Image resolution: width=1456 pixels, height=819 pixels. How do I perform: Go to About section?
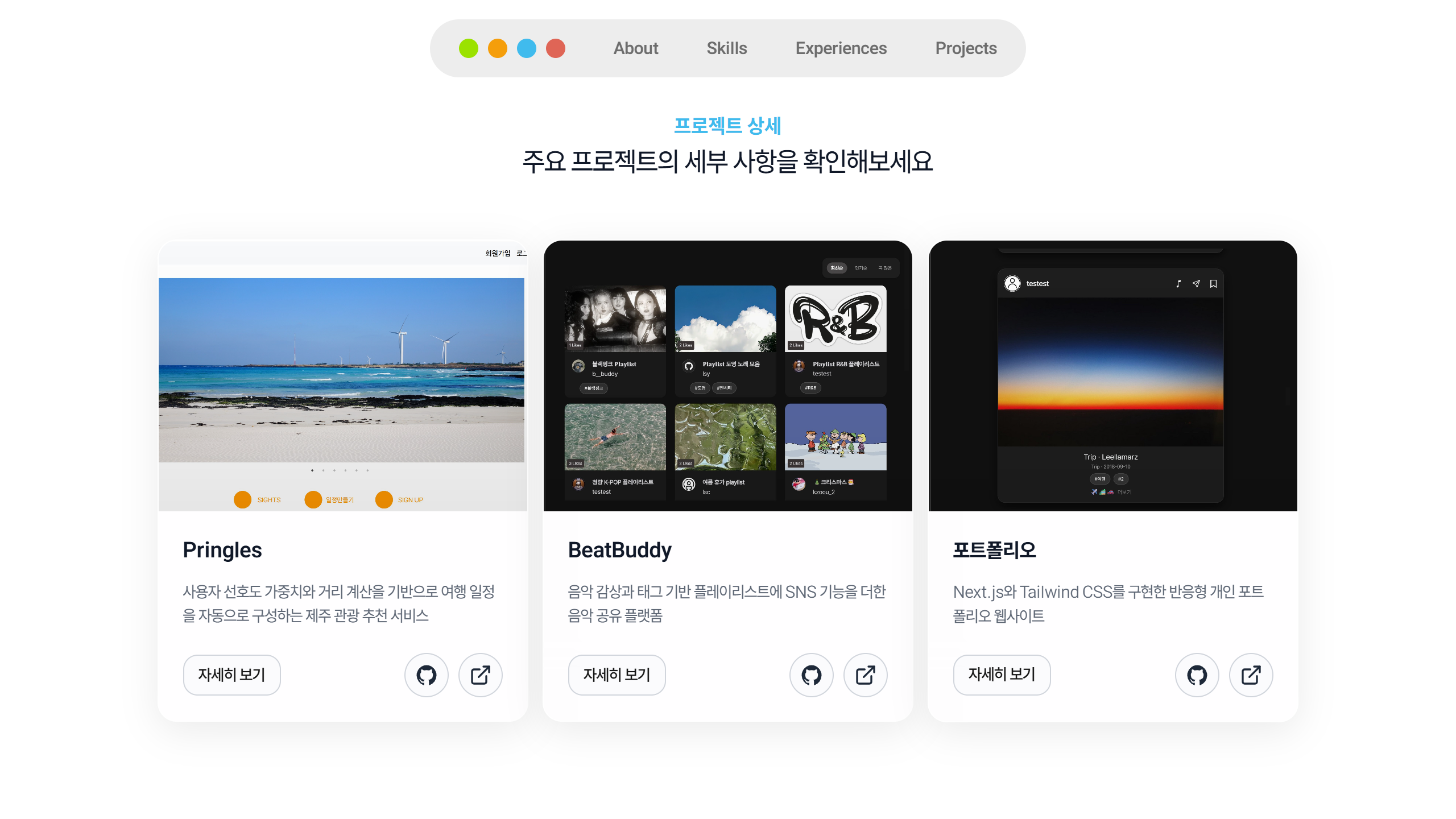point(635,48)
